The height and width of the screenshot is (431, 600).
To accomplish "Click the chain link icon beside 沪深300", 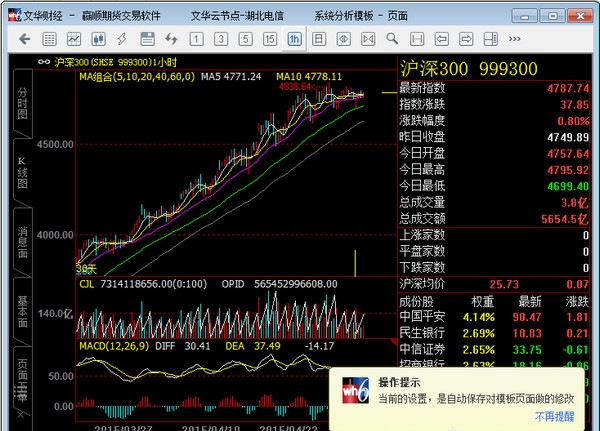I will pyautogui.click(x=44, y=62).
